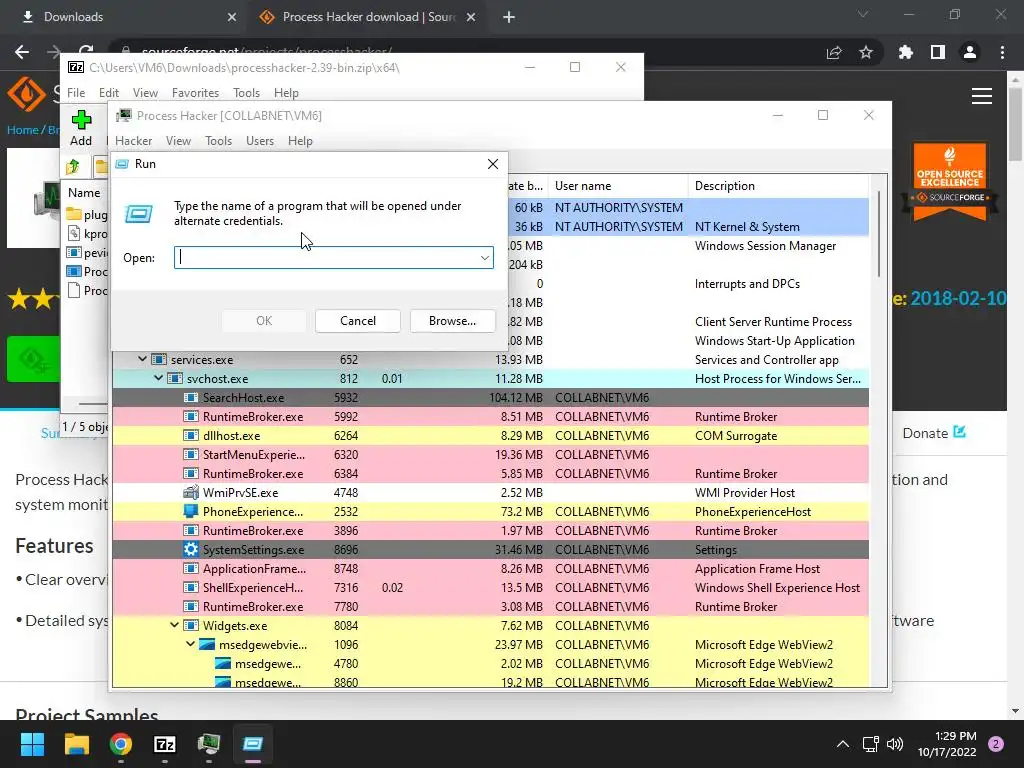Open Favorites menu in 7-Zip
Screen dimensions: 1024x768
coord(195,93)
